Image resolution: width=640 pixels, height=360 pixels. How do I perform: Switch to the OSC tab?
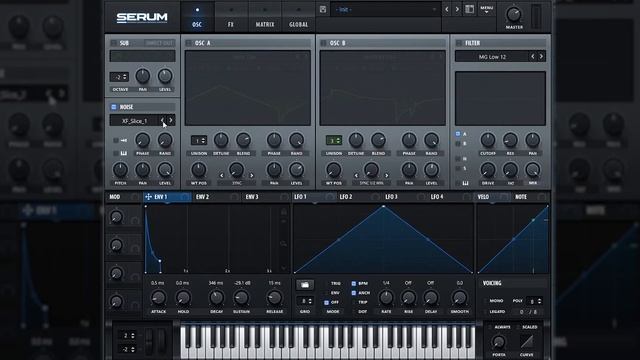pyautogui.click(x=197, y=17)
